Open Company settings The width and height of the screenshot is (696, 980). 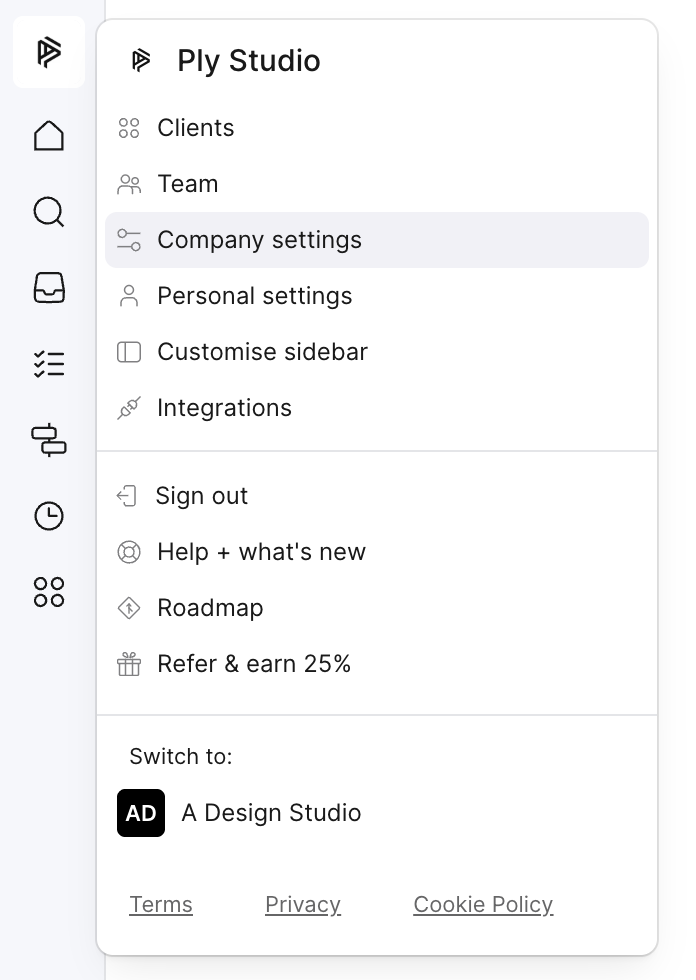coord(377,240)
